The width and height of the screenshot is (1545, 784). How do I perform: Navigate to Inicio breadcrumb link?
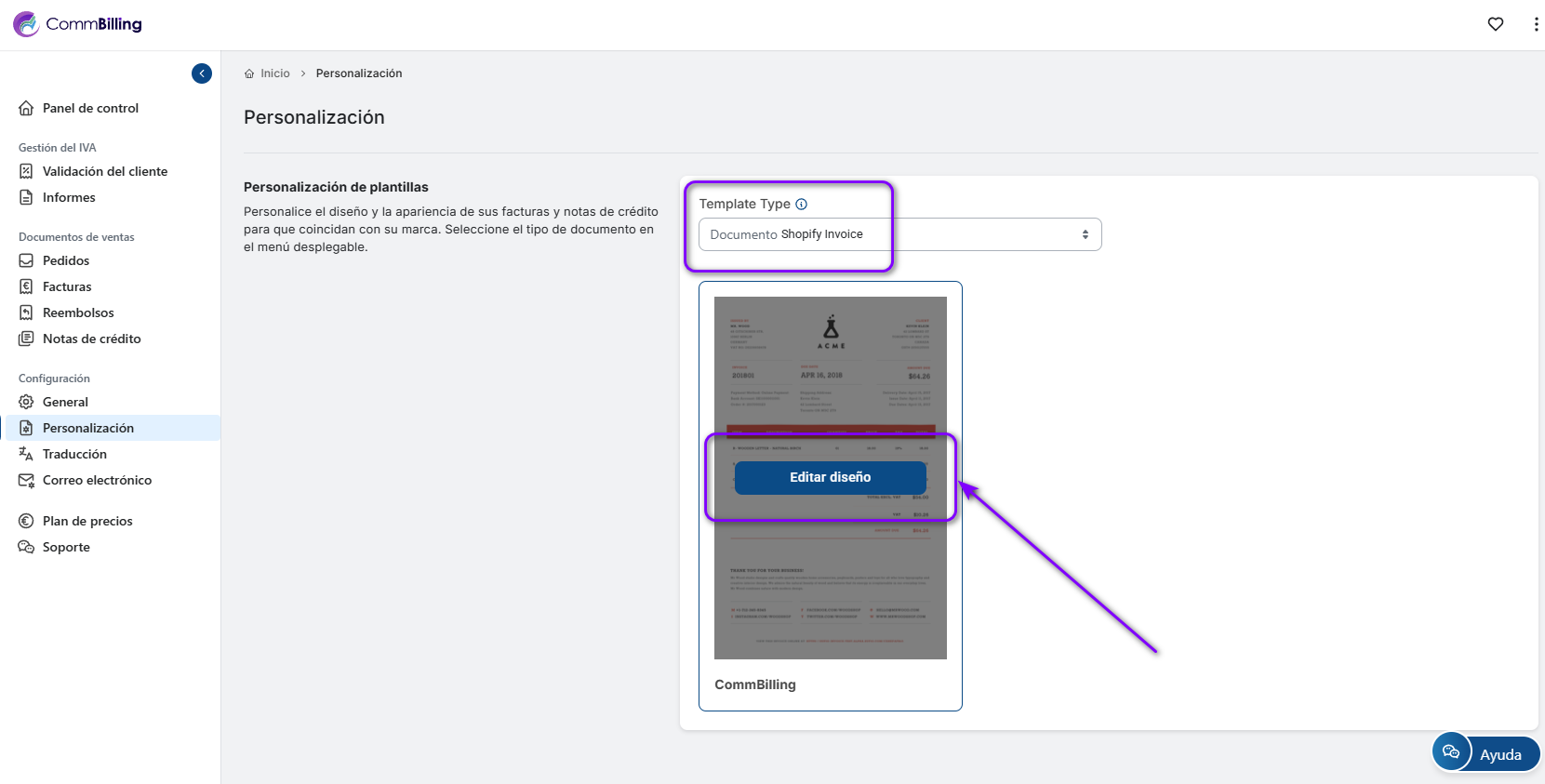tap(274, 73)
